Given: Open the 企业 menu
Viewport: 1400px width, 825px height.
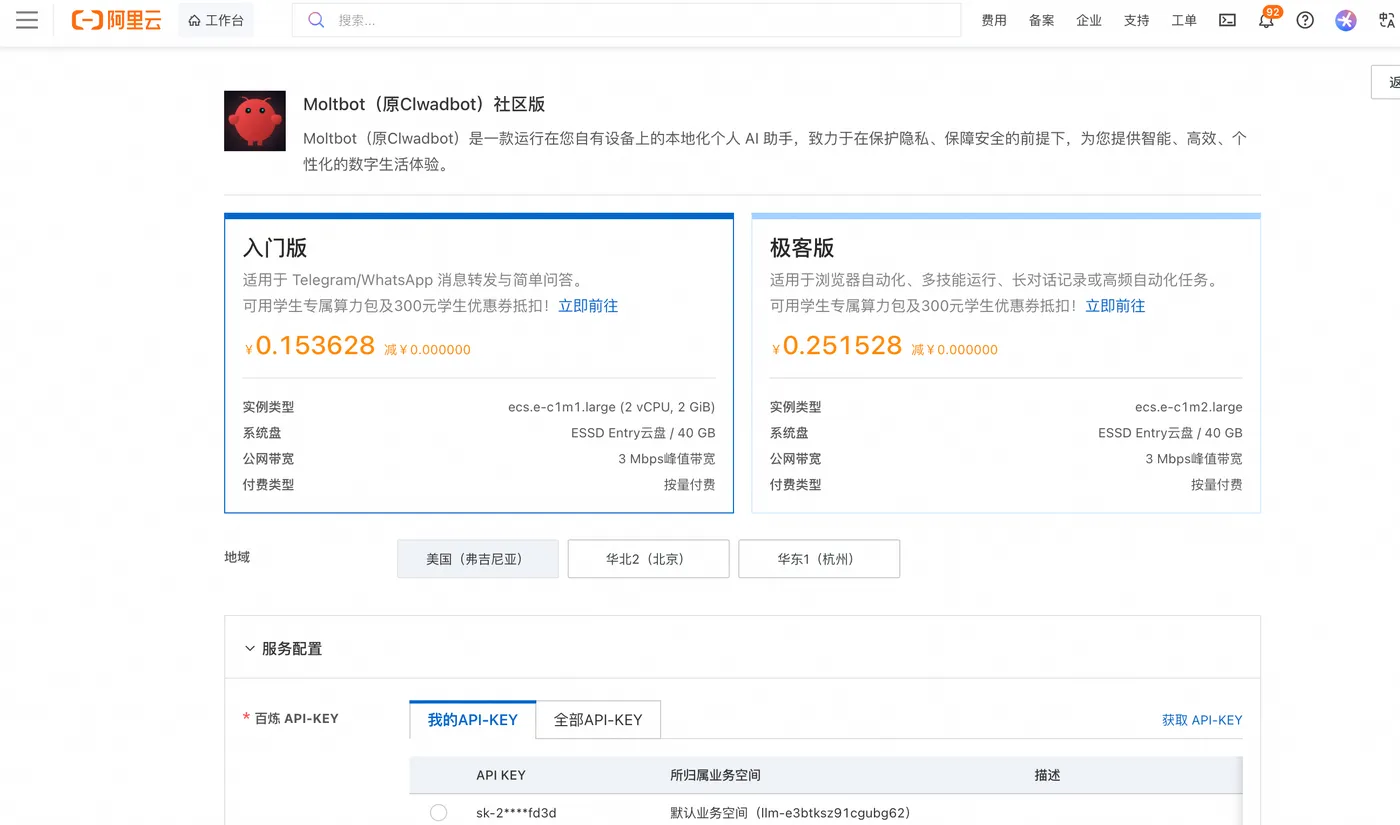Looking at the screenshot, I should (x=1089, y=20).
